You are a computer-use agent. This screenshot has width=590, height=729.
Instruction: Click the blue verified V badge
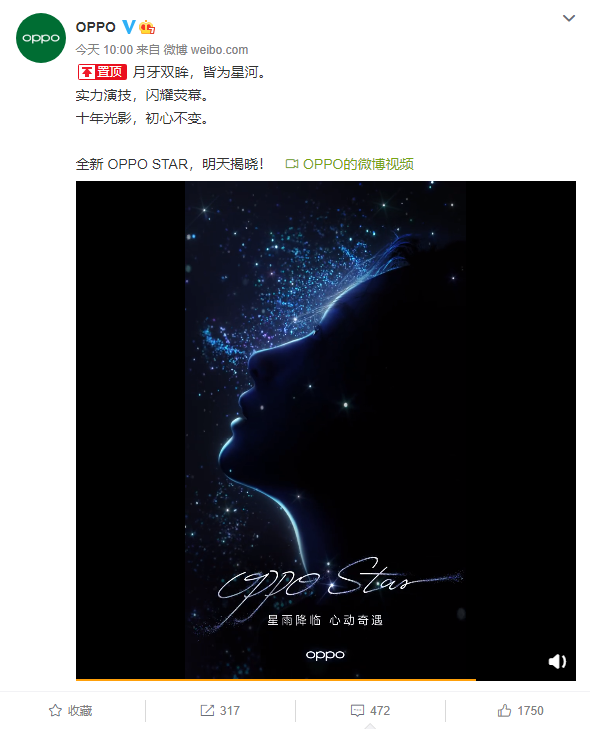(128, 27)
